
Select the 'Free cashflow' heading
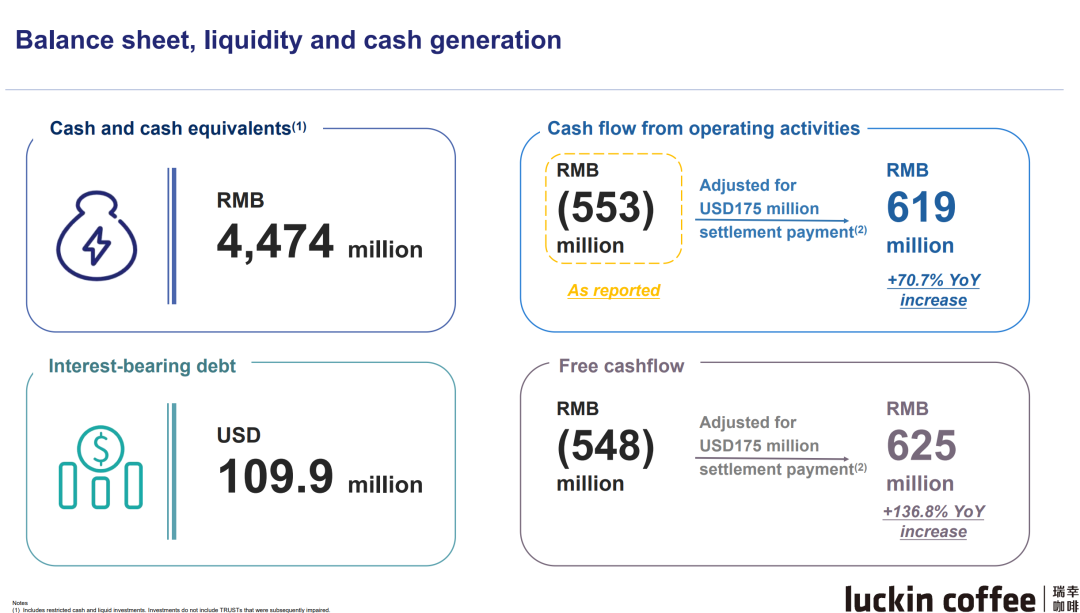point(621,366)
